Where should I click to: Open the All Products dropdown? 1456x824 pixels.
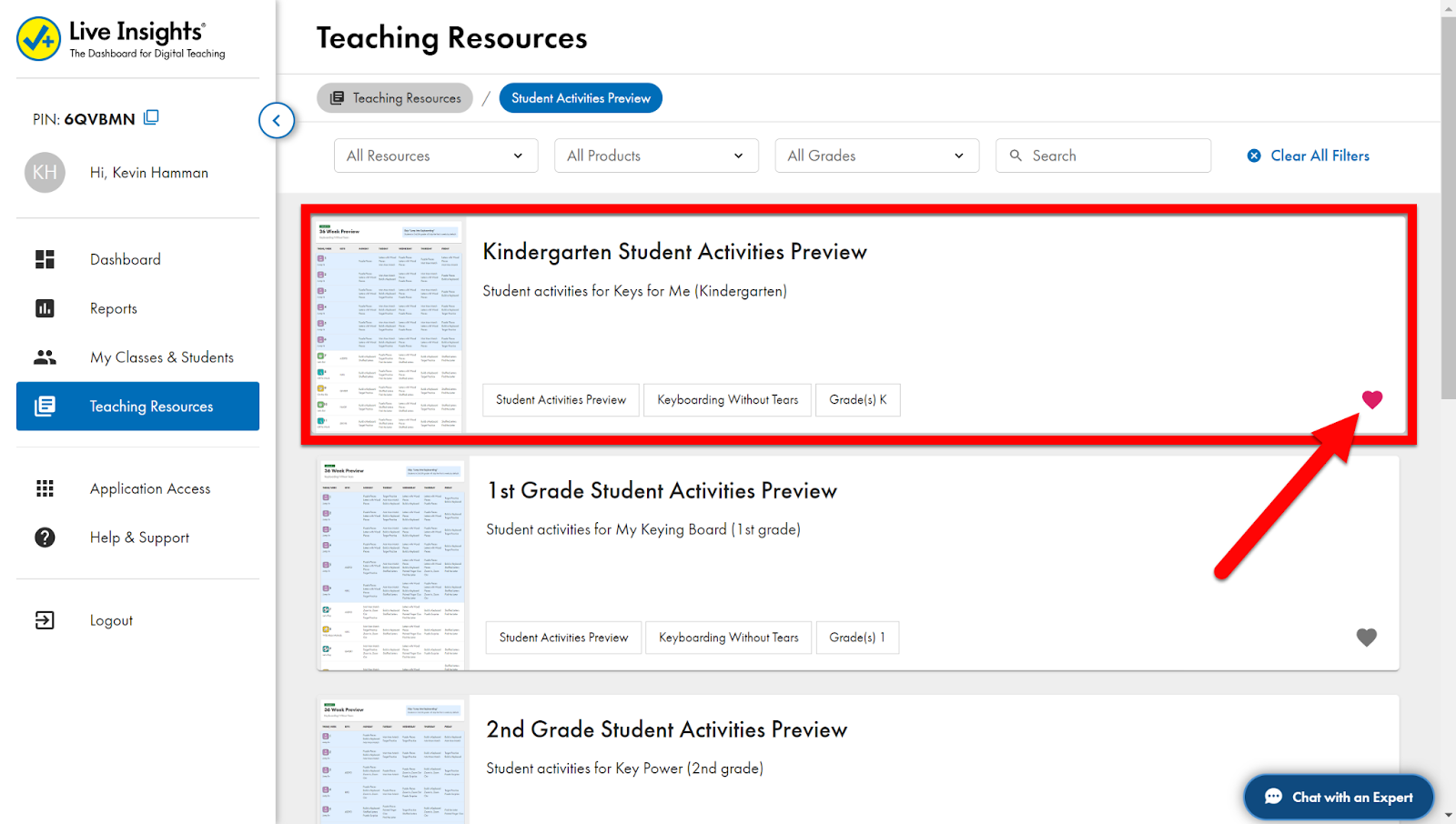656,156
